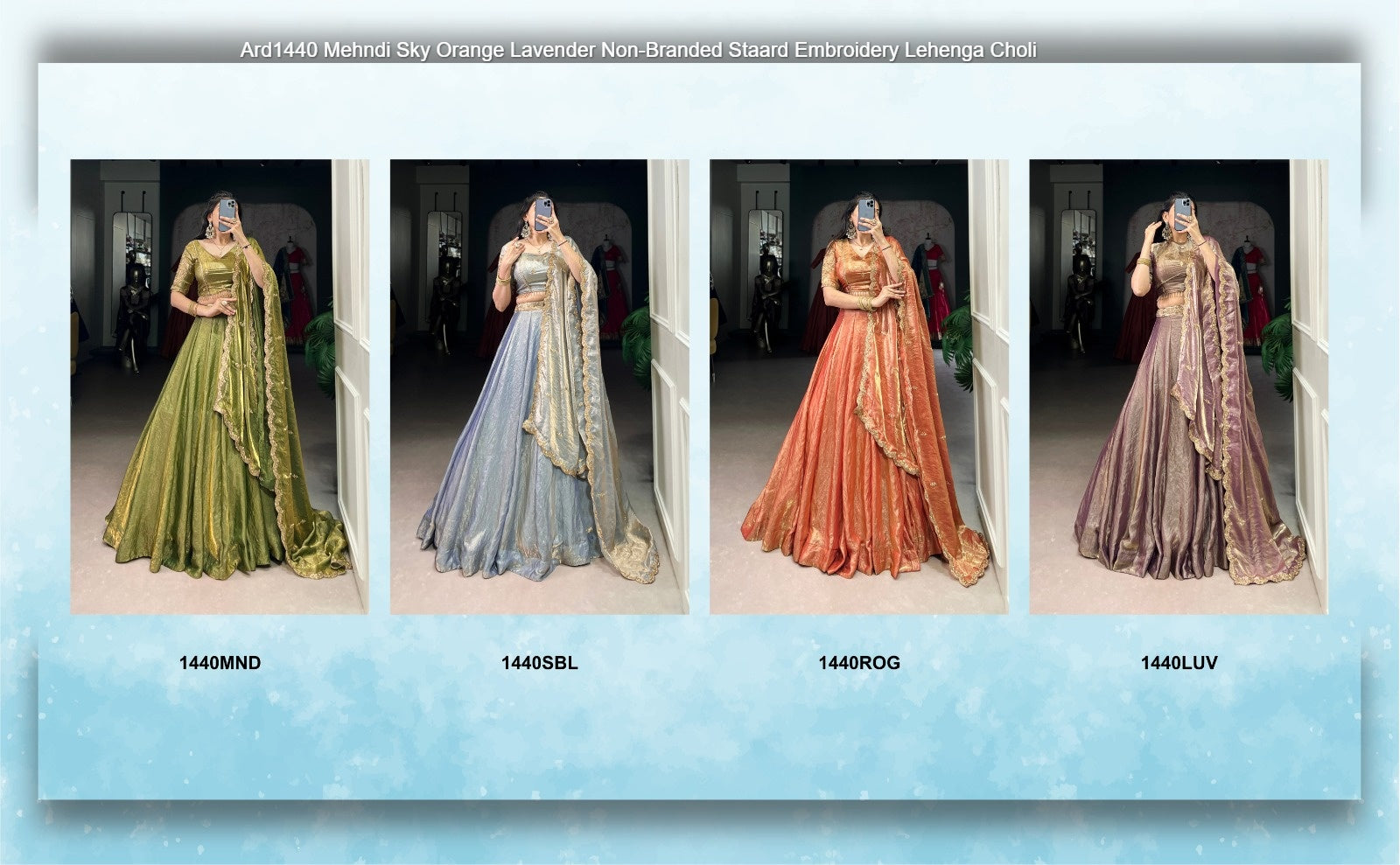This screenshot has width=1400, height=865.
Task: Open the orange lehenga photo
Action: point(858,386)
